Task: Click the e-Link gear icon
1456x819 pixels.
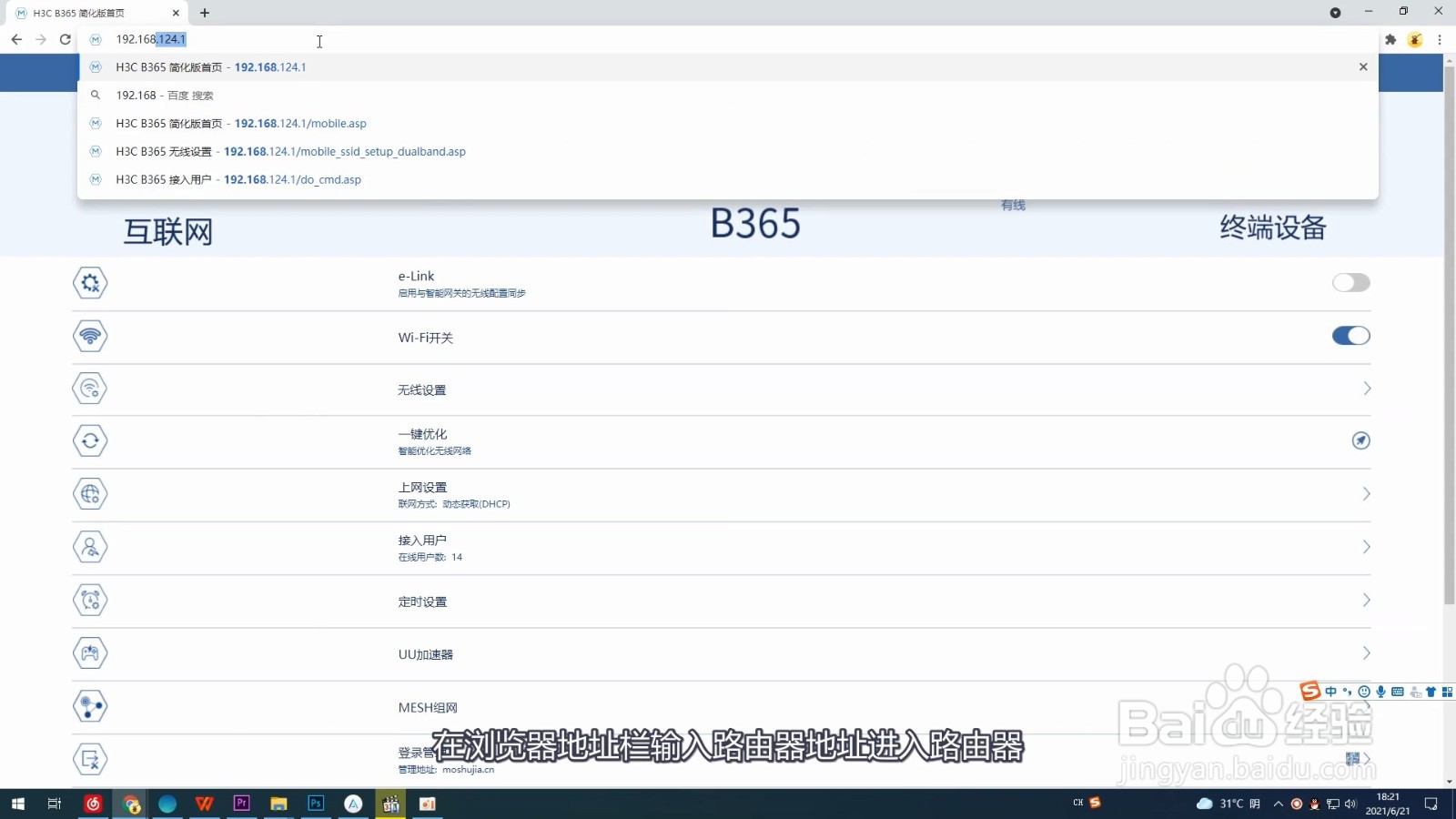Action: pyautogui.click(x=90, y=283)
